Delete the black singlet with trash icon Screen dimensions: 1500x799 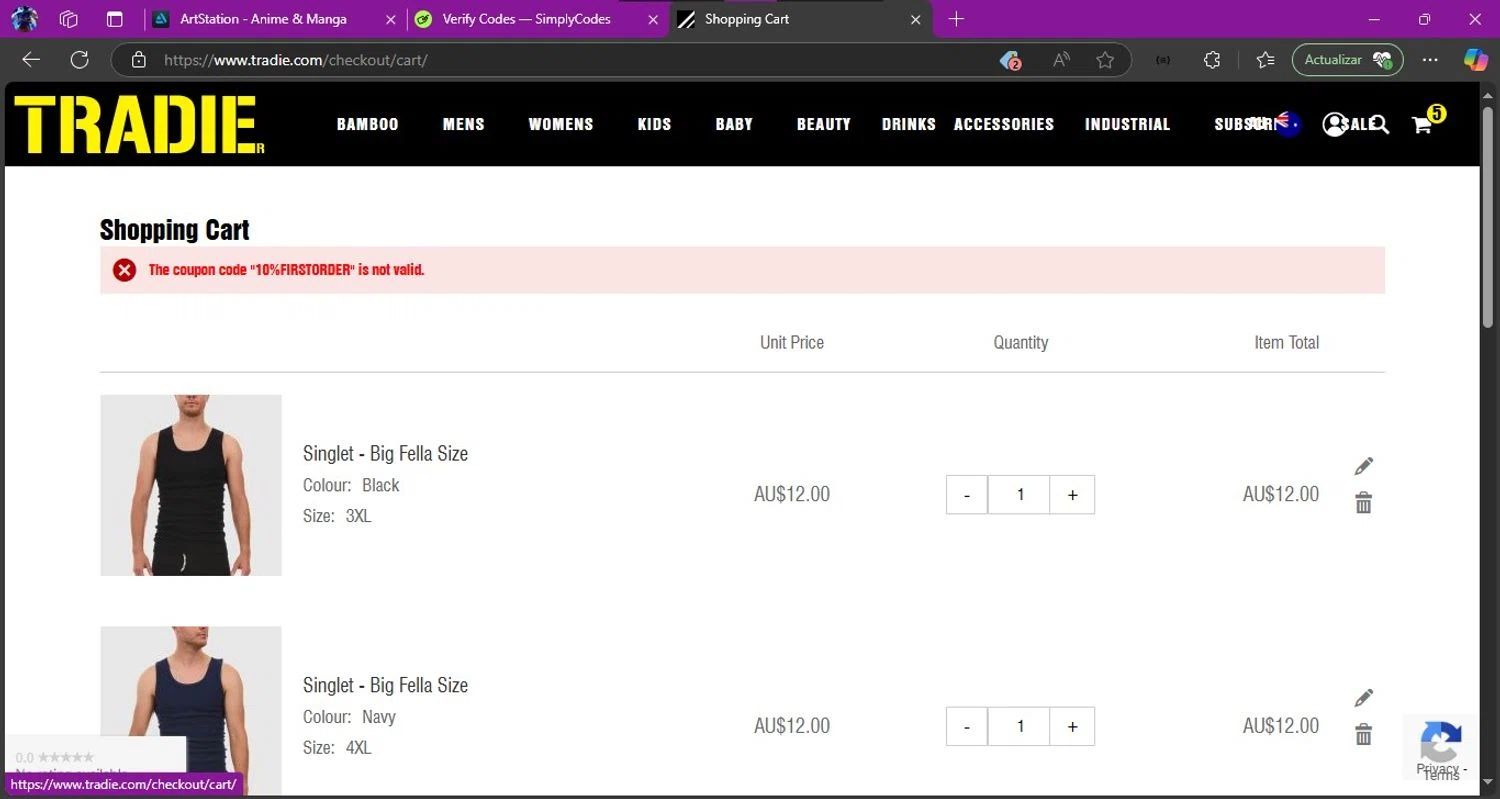(1364, 503)
